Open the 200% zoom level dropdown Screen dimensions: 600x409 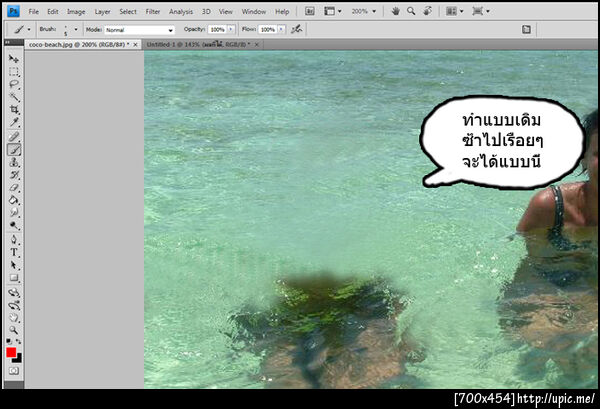[x=364, y=11]
